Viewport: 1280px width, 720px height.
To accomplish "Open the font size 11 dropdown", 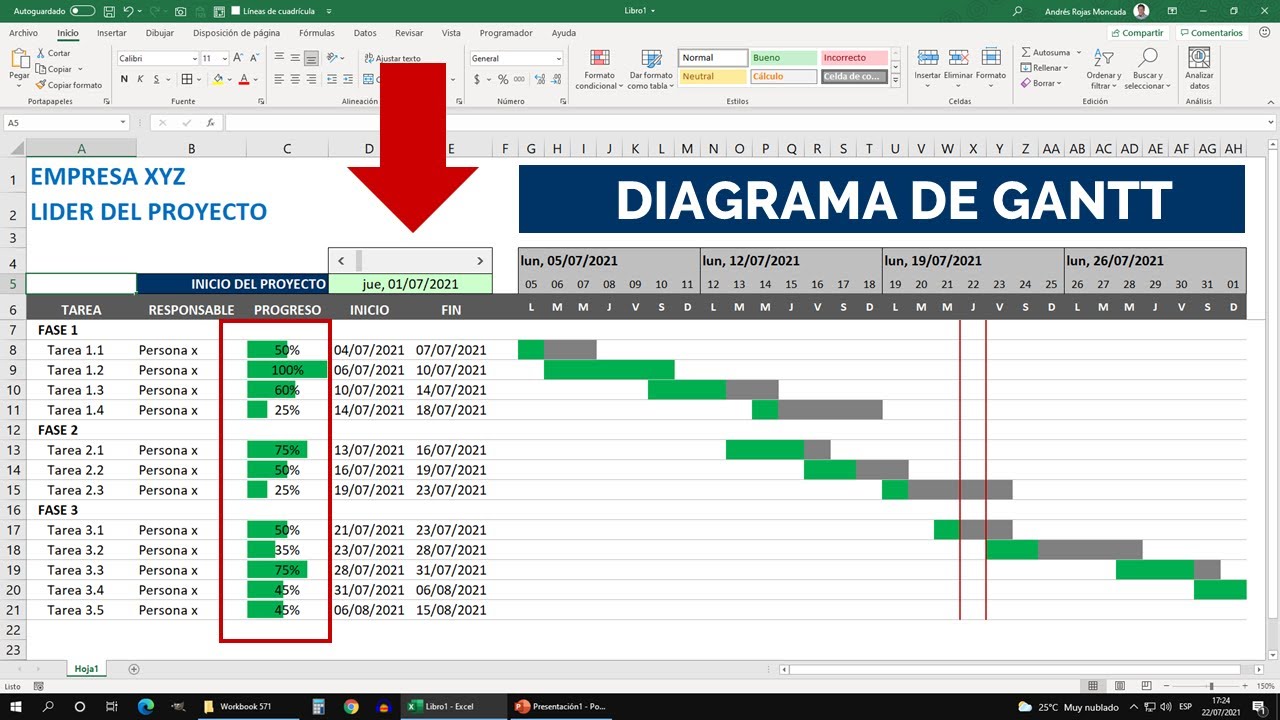I will click(x=224, y=59).
